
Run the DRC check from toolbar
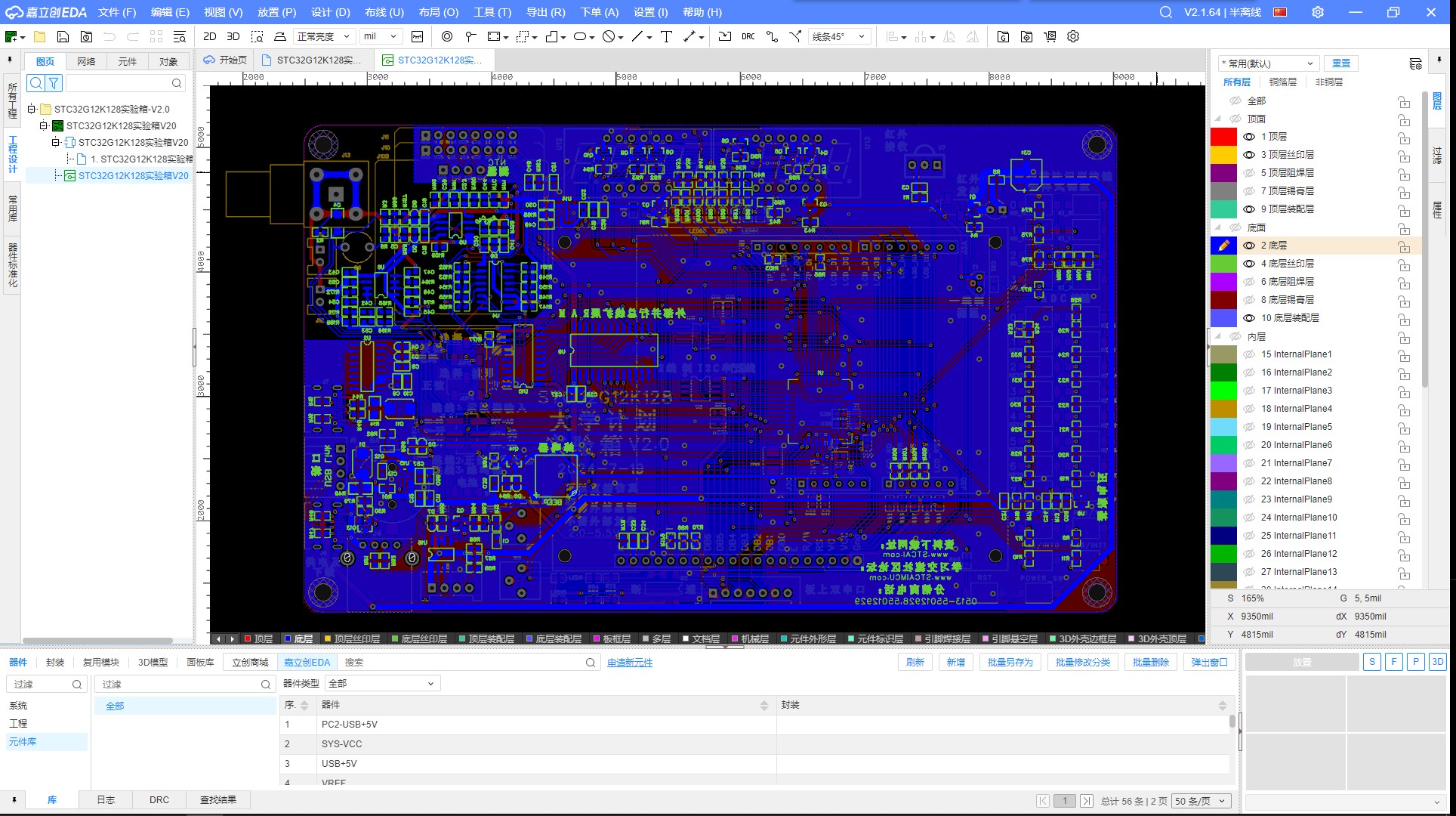(x=748, y=36)
